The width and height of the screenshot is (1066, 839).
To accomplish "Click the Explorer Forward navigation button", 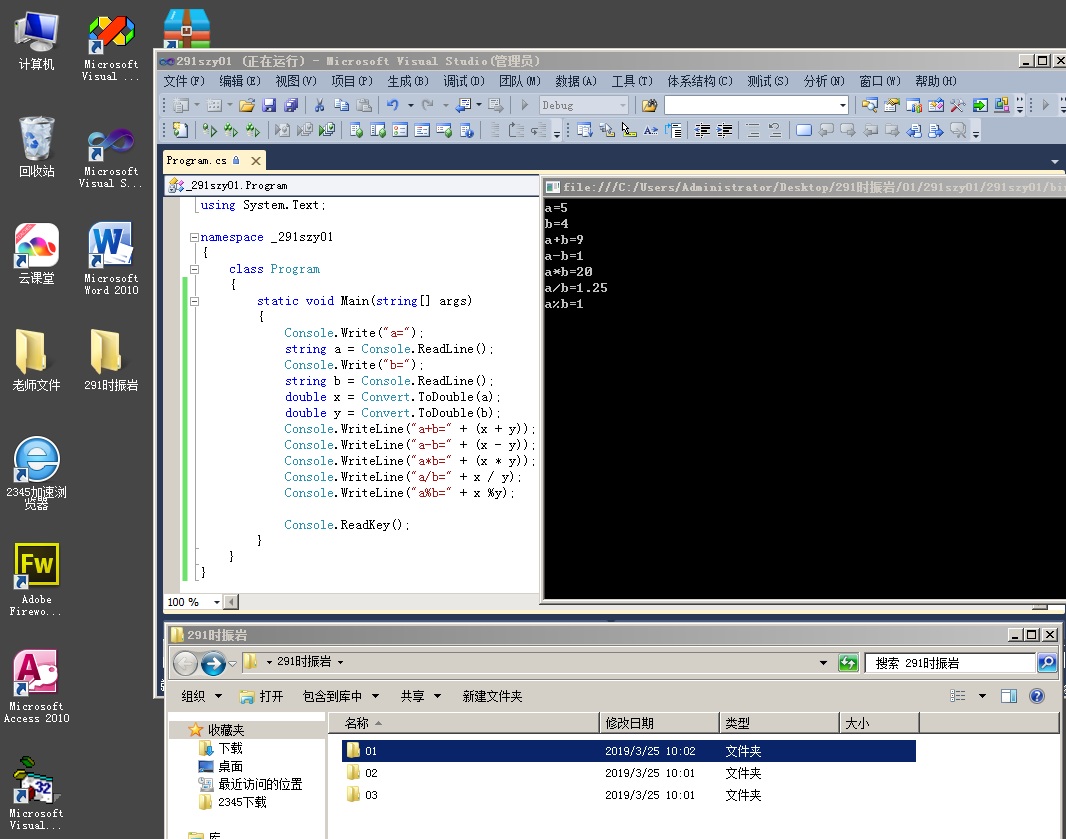I will (213, 663).
